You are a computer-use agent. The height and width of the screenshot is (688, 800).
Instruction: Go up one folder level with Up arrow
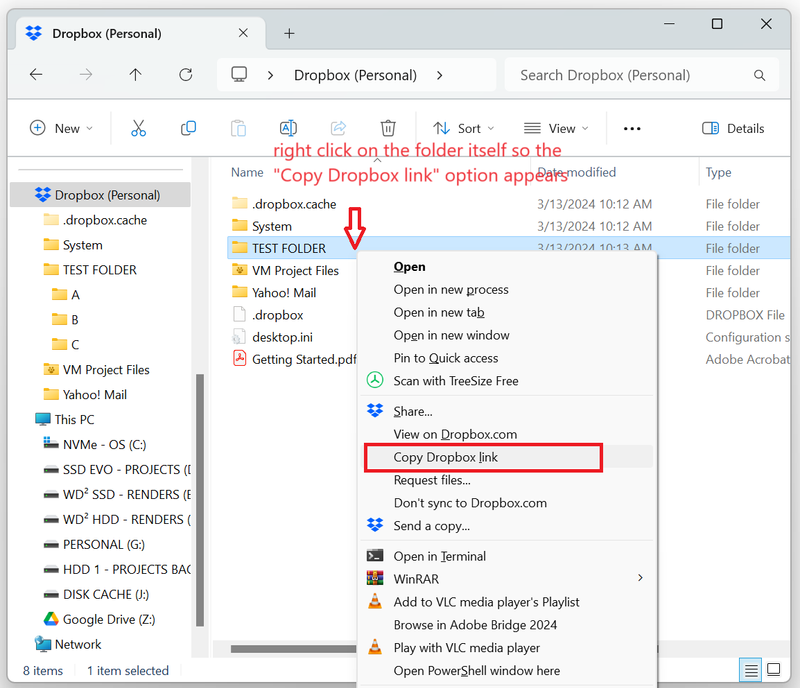[x=135, y=75]
